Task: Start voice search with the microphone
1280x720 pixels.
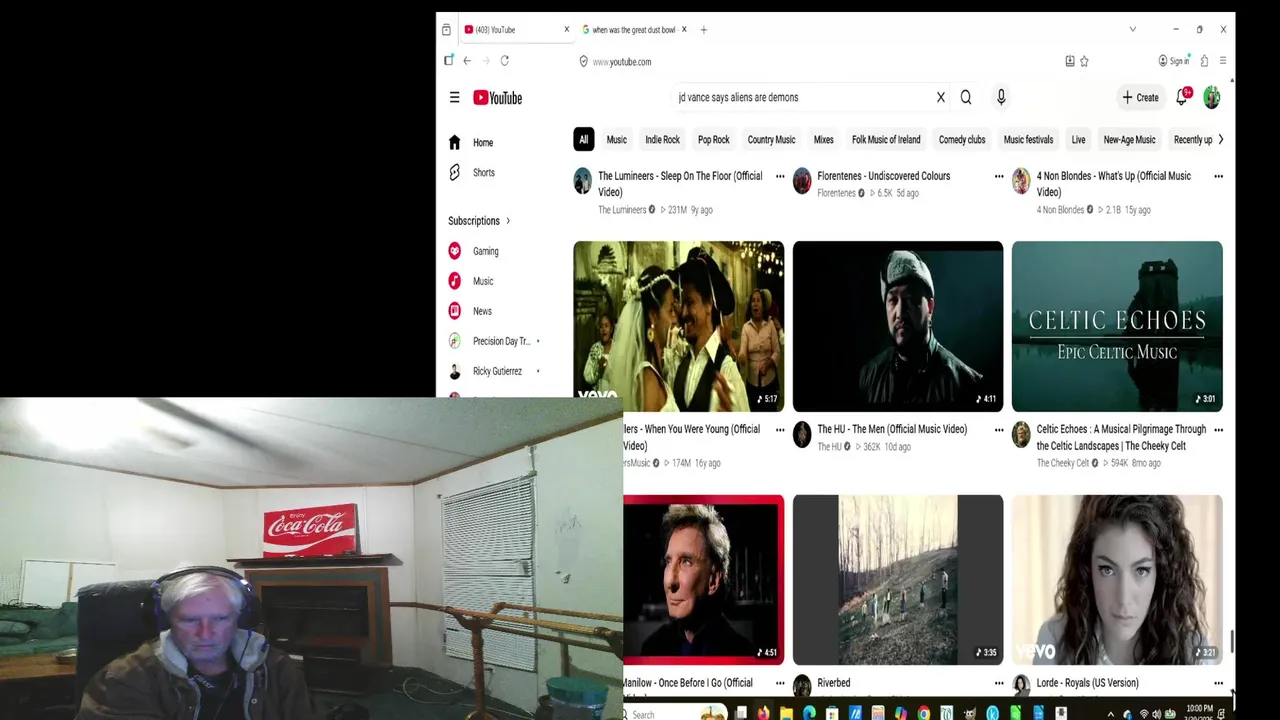Action: coord(1001,97)
